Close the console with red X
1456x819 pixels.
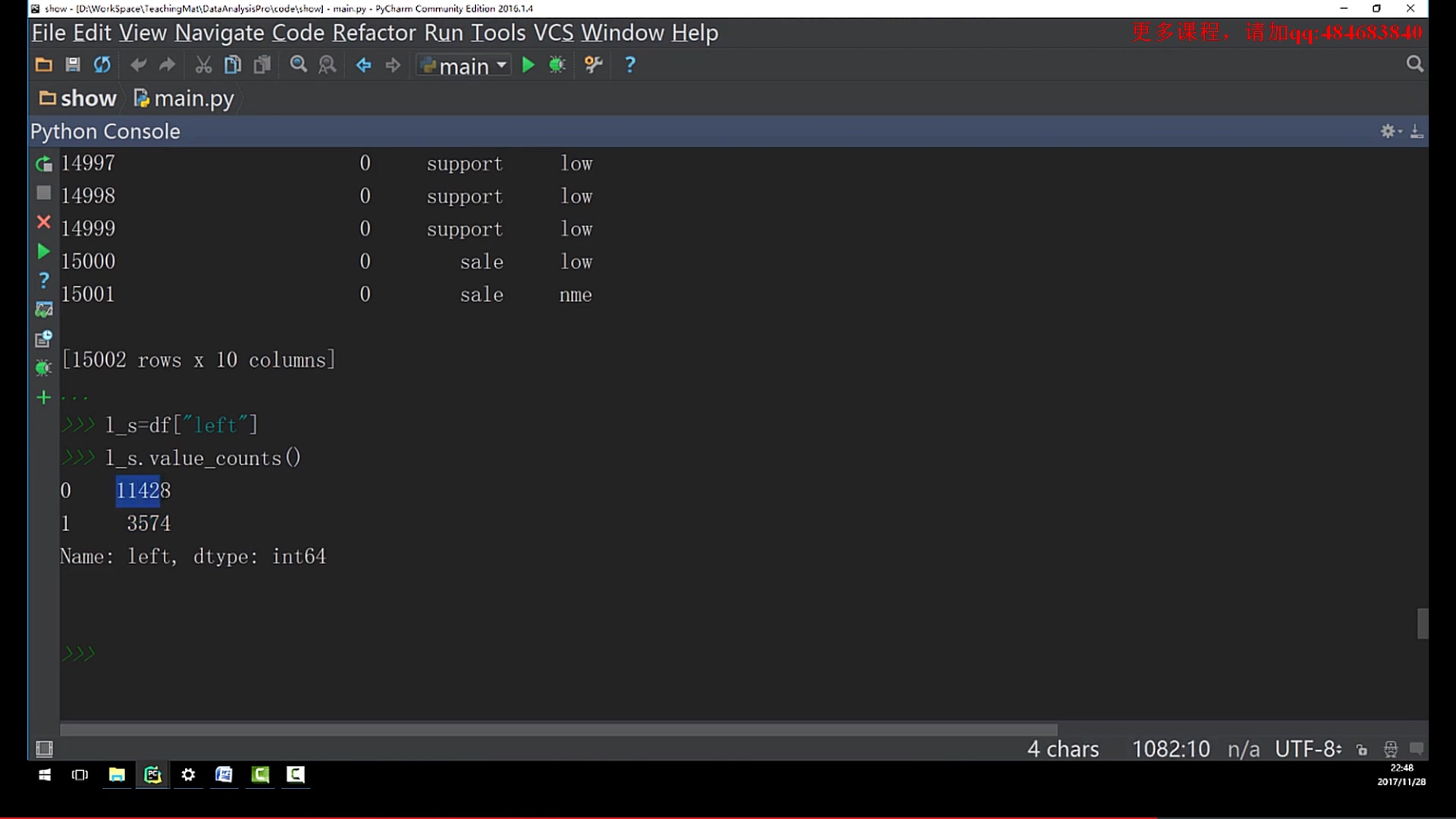44,222
